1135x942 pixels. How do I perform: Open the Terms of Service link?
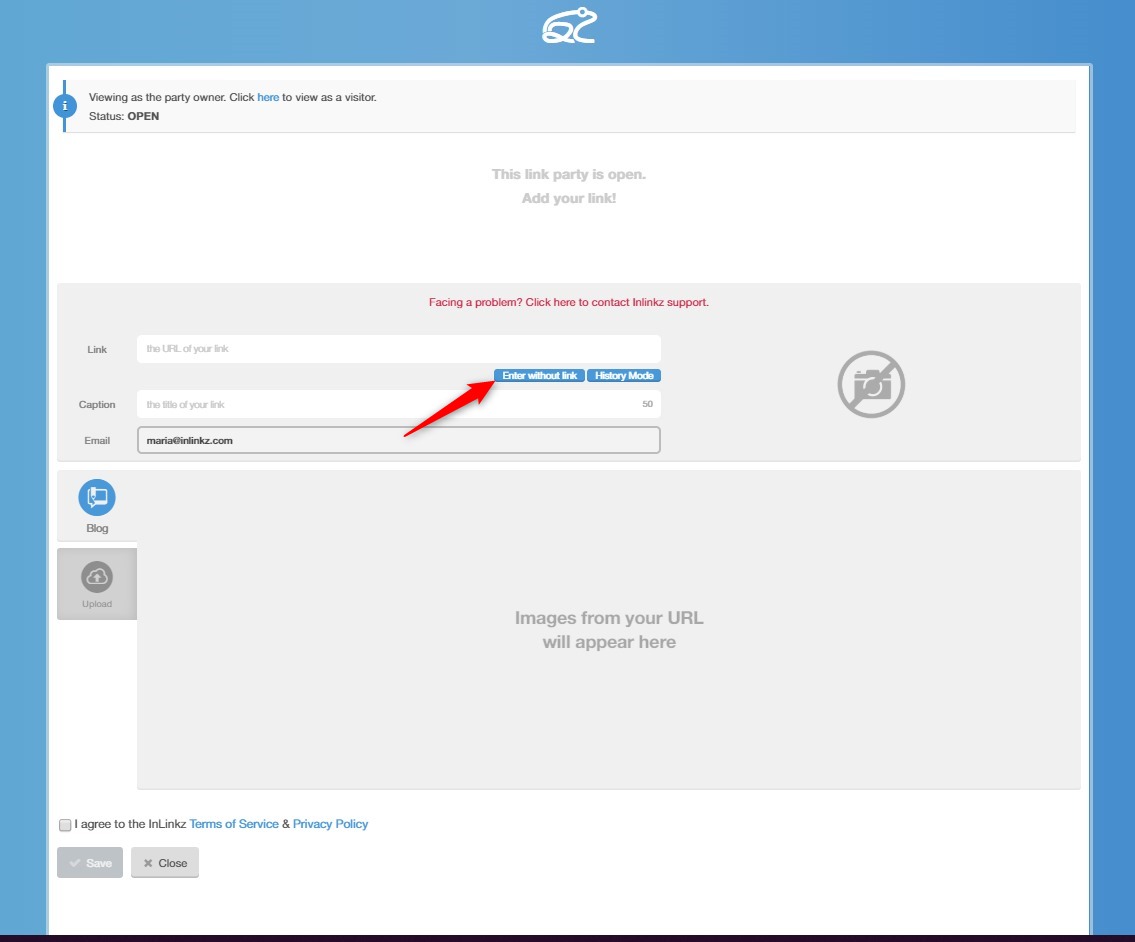click(x=234, y=824)
